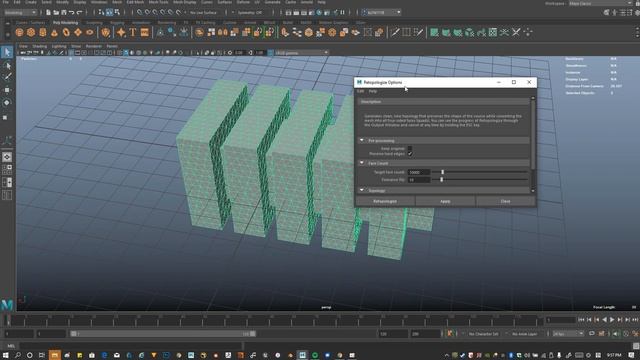Collapse the Pre-processing section
This screenshot has height=360, width=640.
362,140
